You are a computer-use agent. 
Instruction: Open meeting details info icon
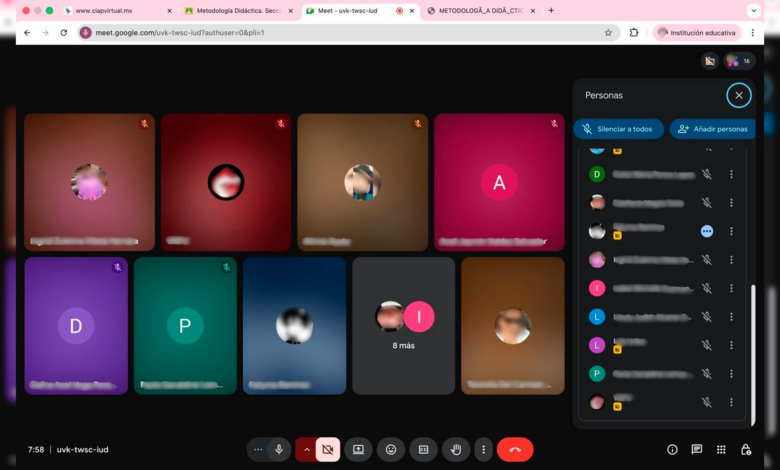672,450
